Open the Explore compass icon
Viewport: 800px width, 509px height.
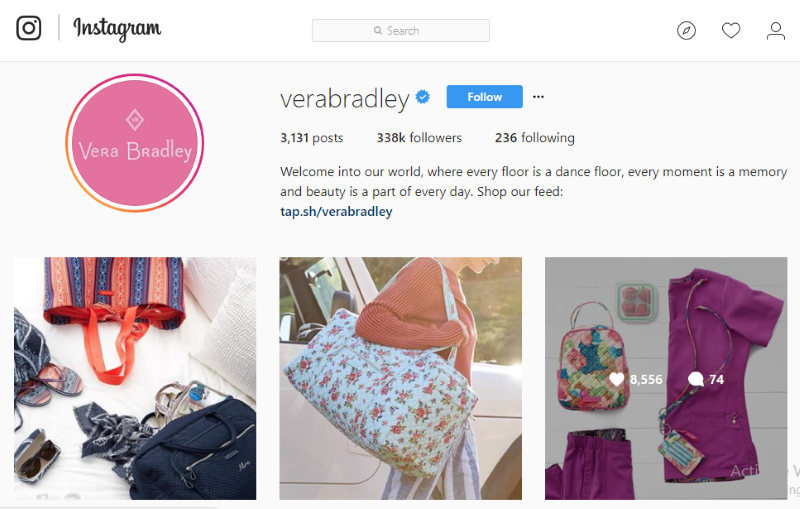coord(686,31)
